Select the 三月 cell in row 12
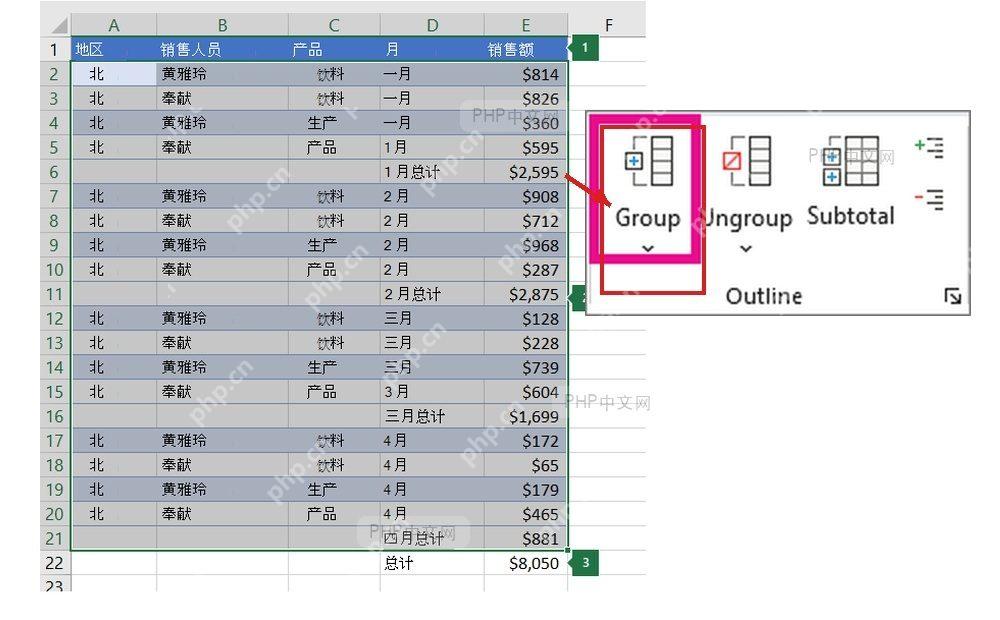Image resolution: width=1000 pixels, height=620 pixels. pyautogui.click(x=432, y=318)
